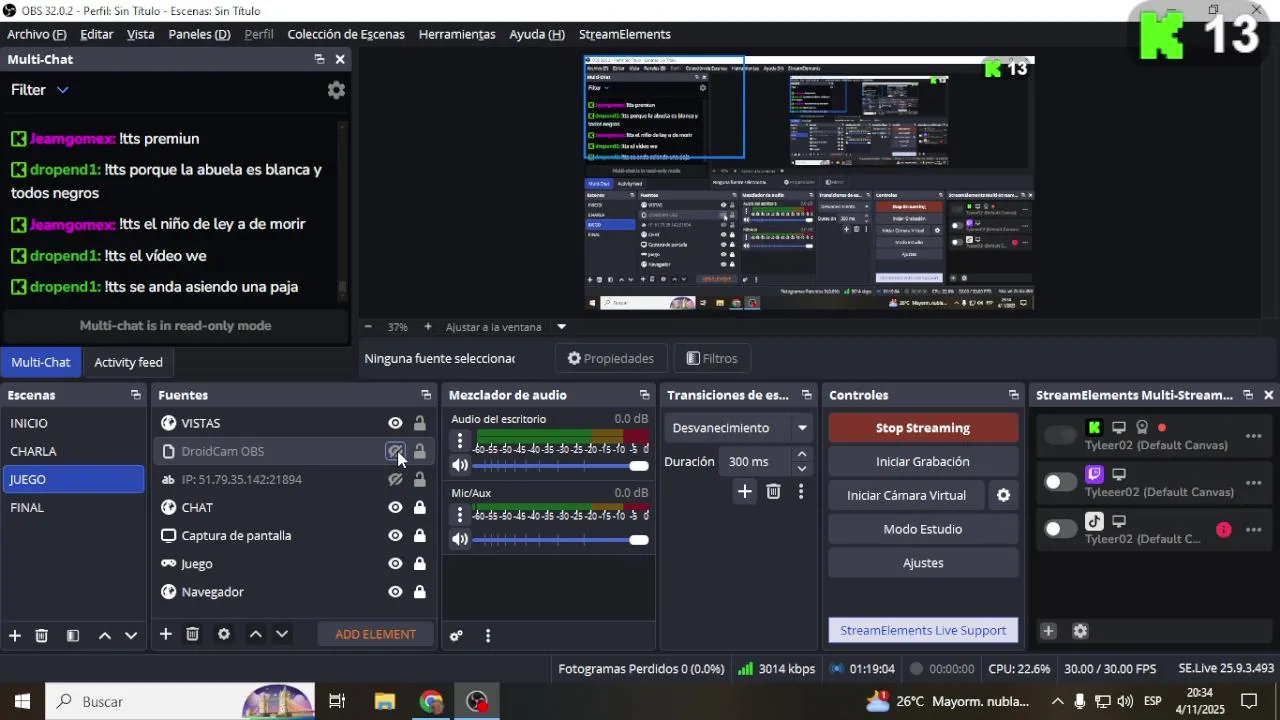Add a new source with plus
1280x720 pixels.
click(x=166, y=634)
